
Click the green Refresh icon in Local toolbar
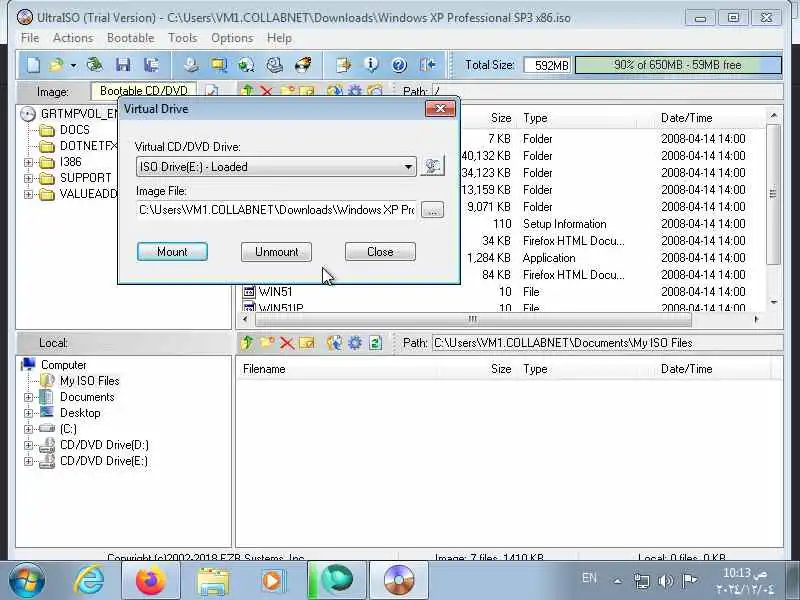click(x=375, y=343)
